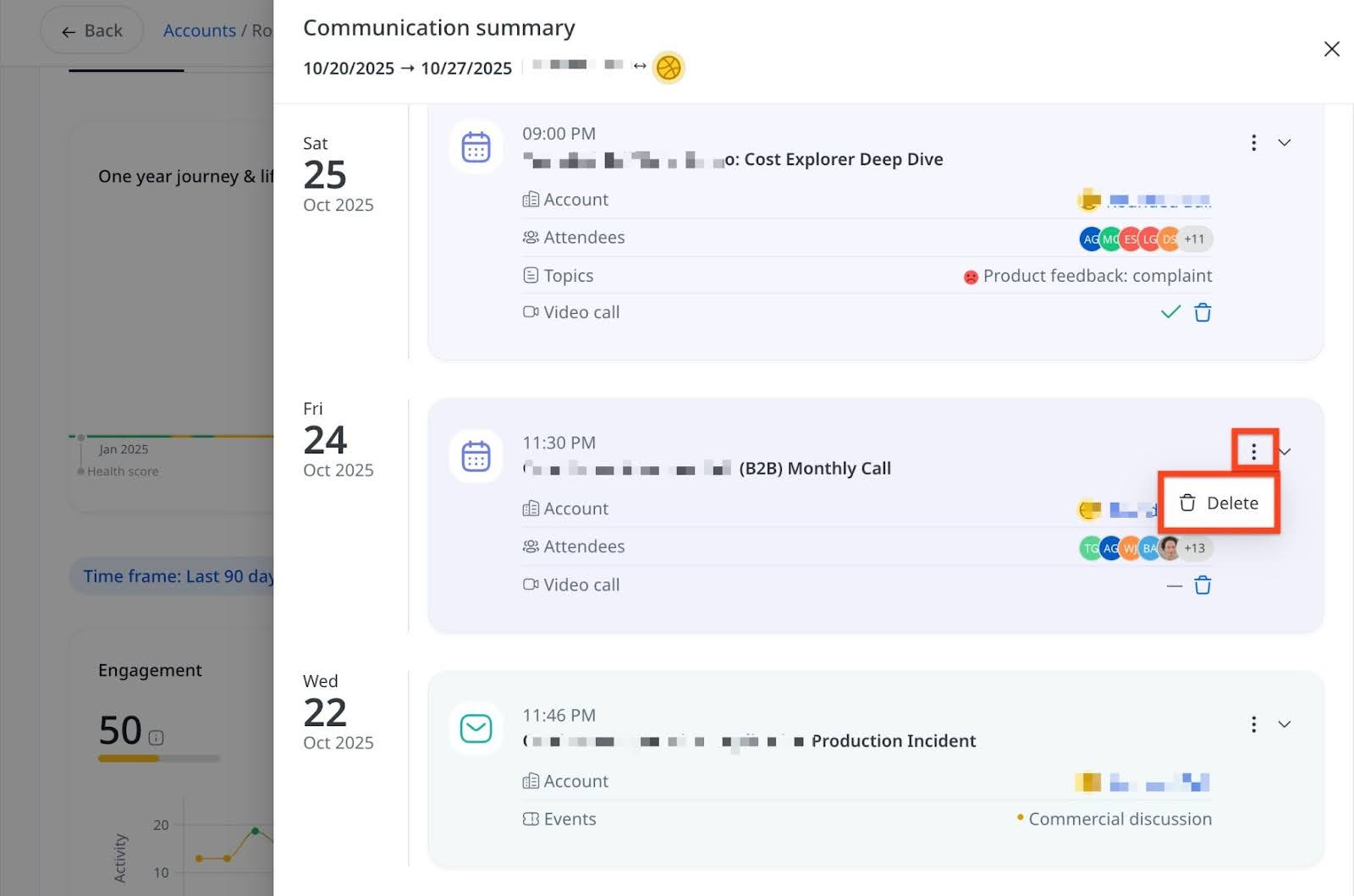
Task: Click the frowning face beside Product feedback complaint
Action: click(x=971, y=277)
